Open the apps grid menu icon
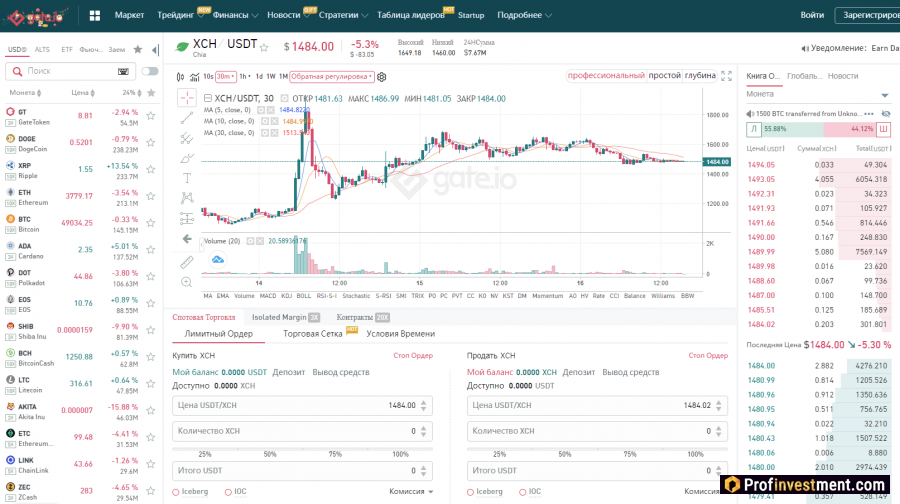The height and width of the screenshot is (504, 900). point(95,15)
